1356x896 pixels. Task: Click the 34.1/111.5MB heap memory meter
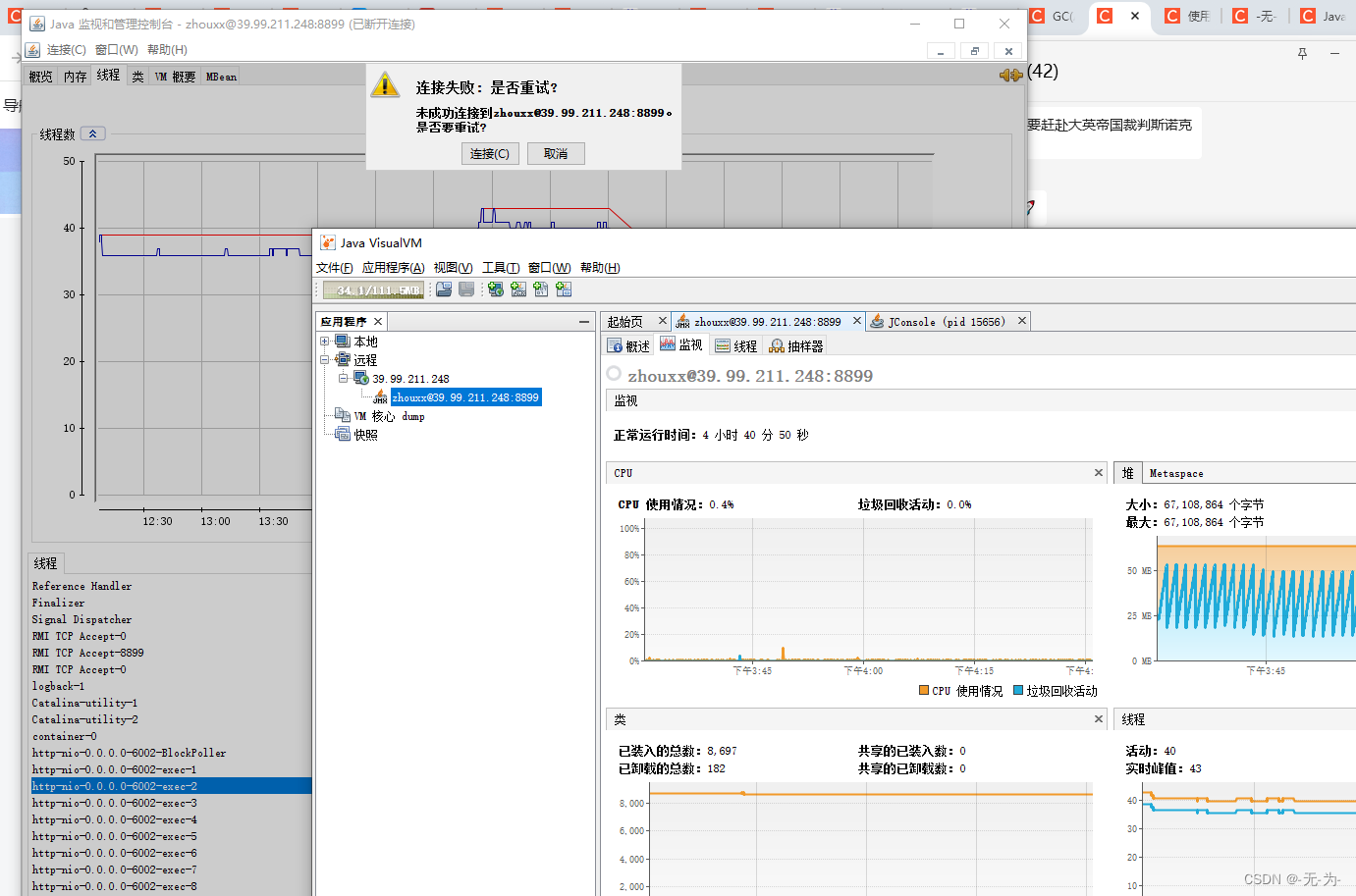pyautogui.click(x=372, y=289)
